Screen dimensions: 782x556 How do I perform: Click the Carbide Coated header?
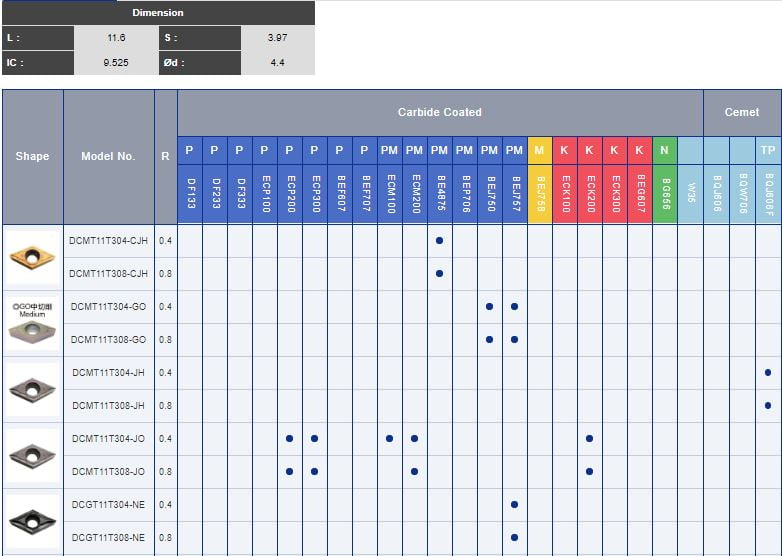439,112
